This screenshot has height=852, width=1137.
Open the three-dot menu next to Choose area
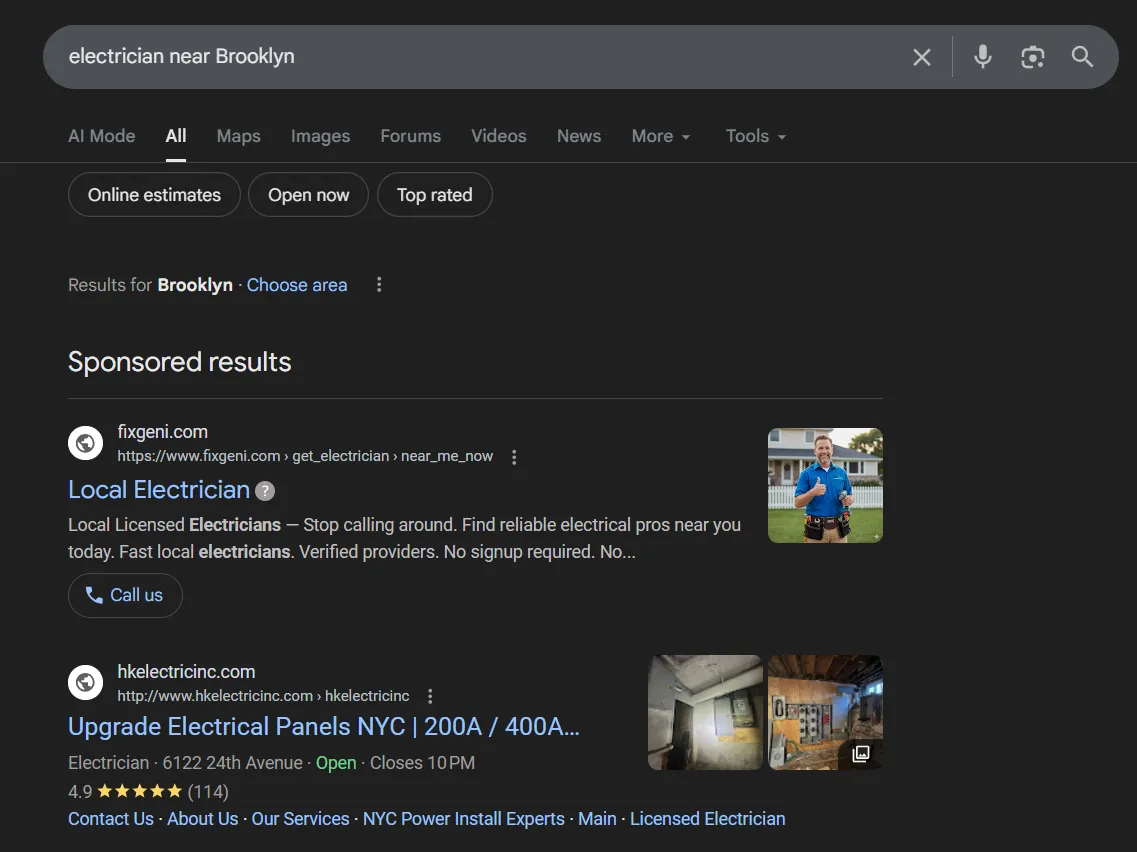(x=379, y=285)
